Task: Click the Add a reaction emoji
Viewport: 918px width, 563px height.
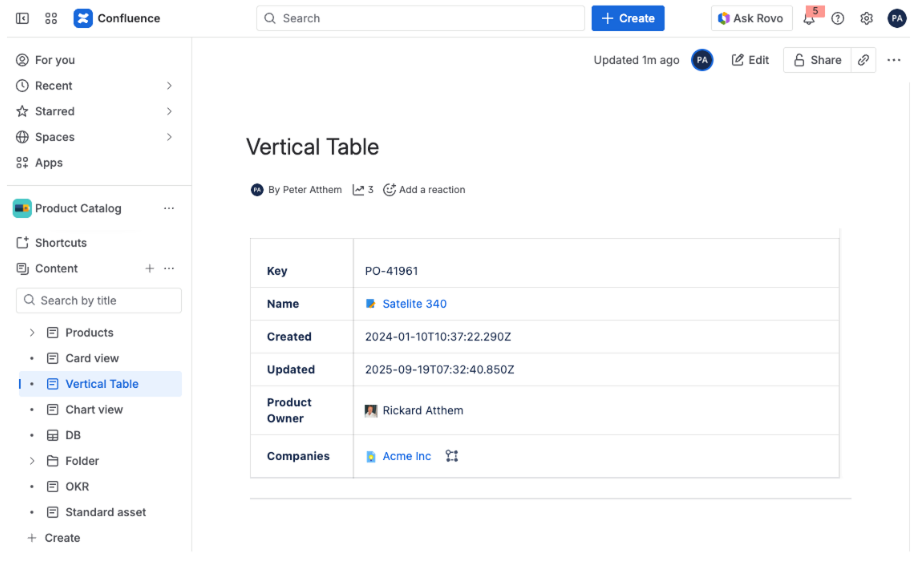Action: (x=389, y=190)
